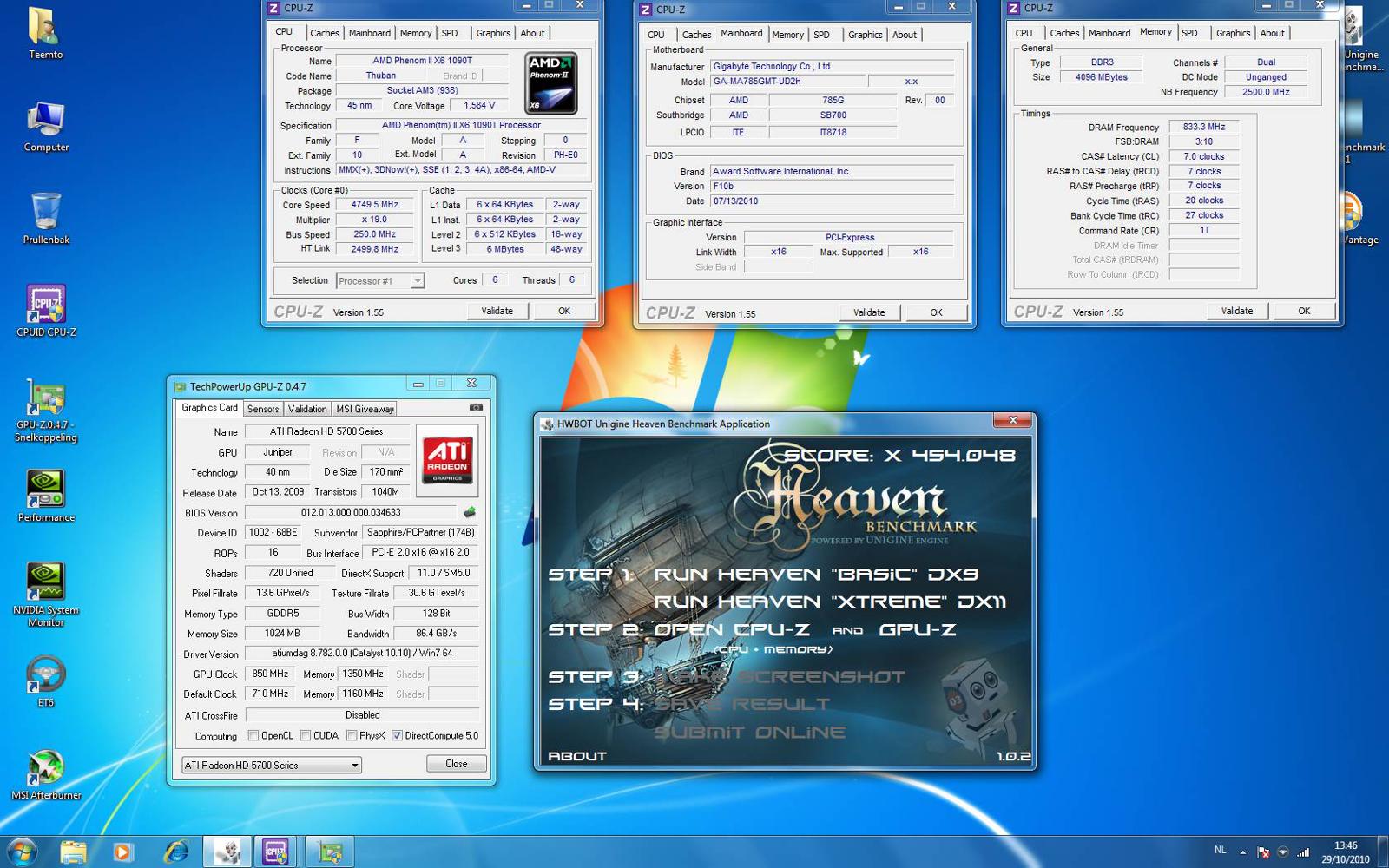Image resolution: width=1389 pixels, height=868 pixels.
Task: Launch MSI Afterburner desktop icon
Action: (x=45, y=774)
